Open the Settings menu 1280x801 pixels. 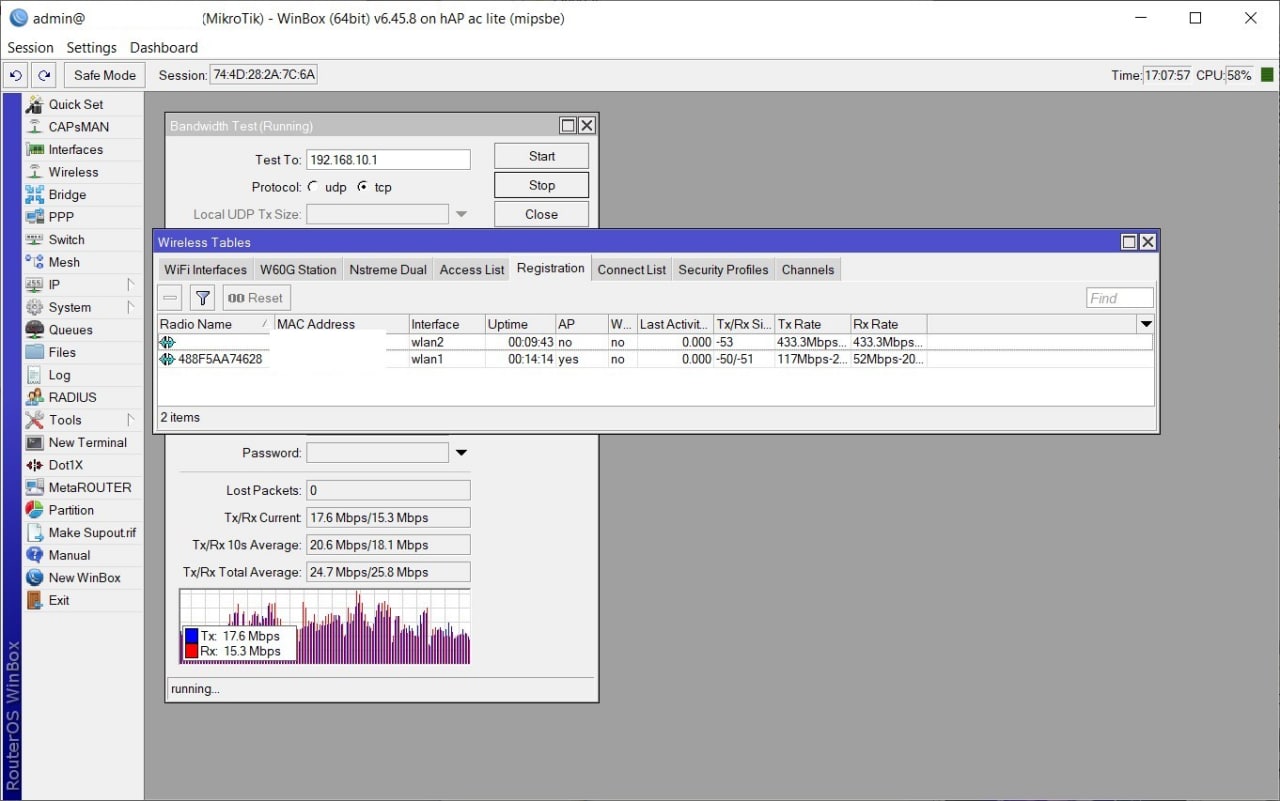(x=91, y=47)
